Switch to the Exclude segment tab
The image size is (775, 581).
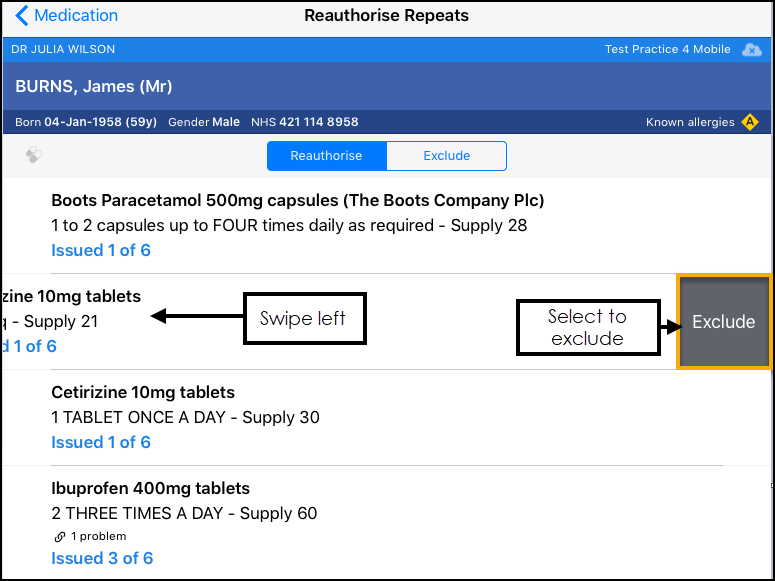(446, 156)
